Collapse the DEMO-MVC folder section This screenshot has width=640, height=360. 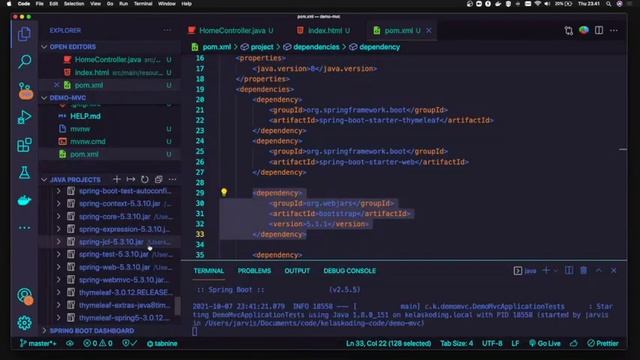[x=44, y=98]
